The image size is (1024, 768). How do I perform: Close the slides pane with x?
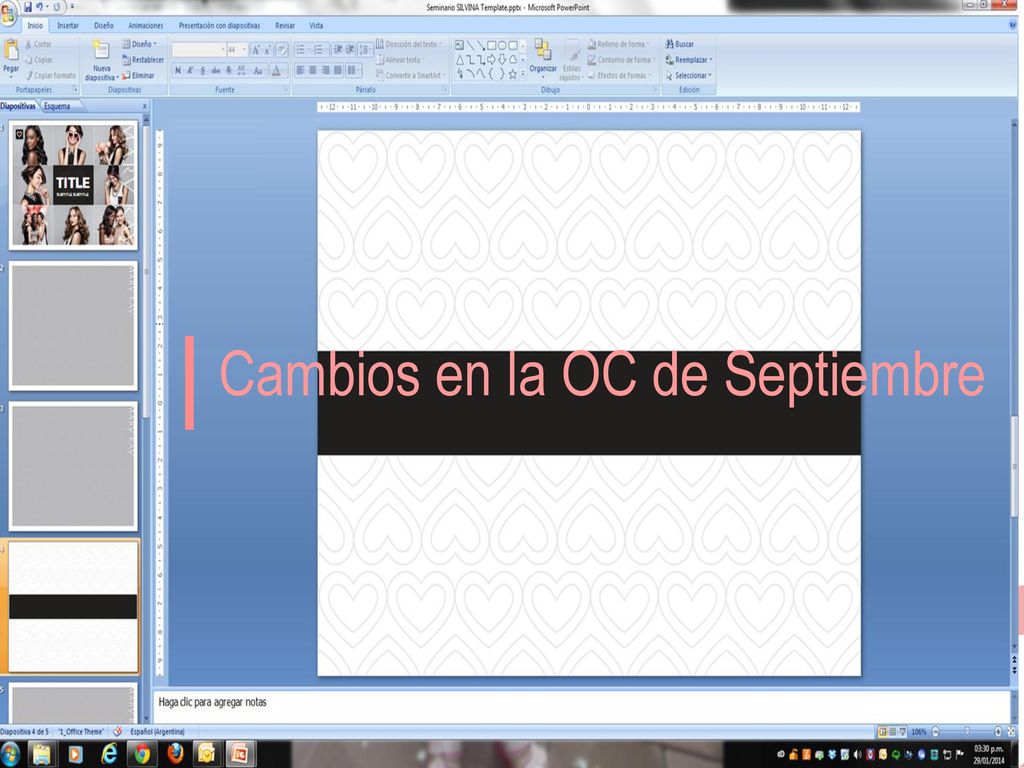click(144, 106)
